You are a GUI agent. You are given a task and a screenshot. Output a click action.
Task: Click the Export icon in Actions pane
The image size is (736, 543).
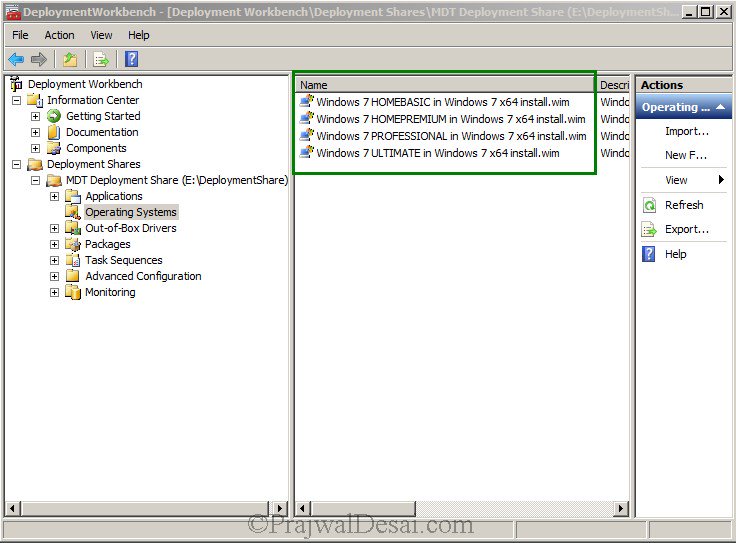[649, 229]
